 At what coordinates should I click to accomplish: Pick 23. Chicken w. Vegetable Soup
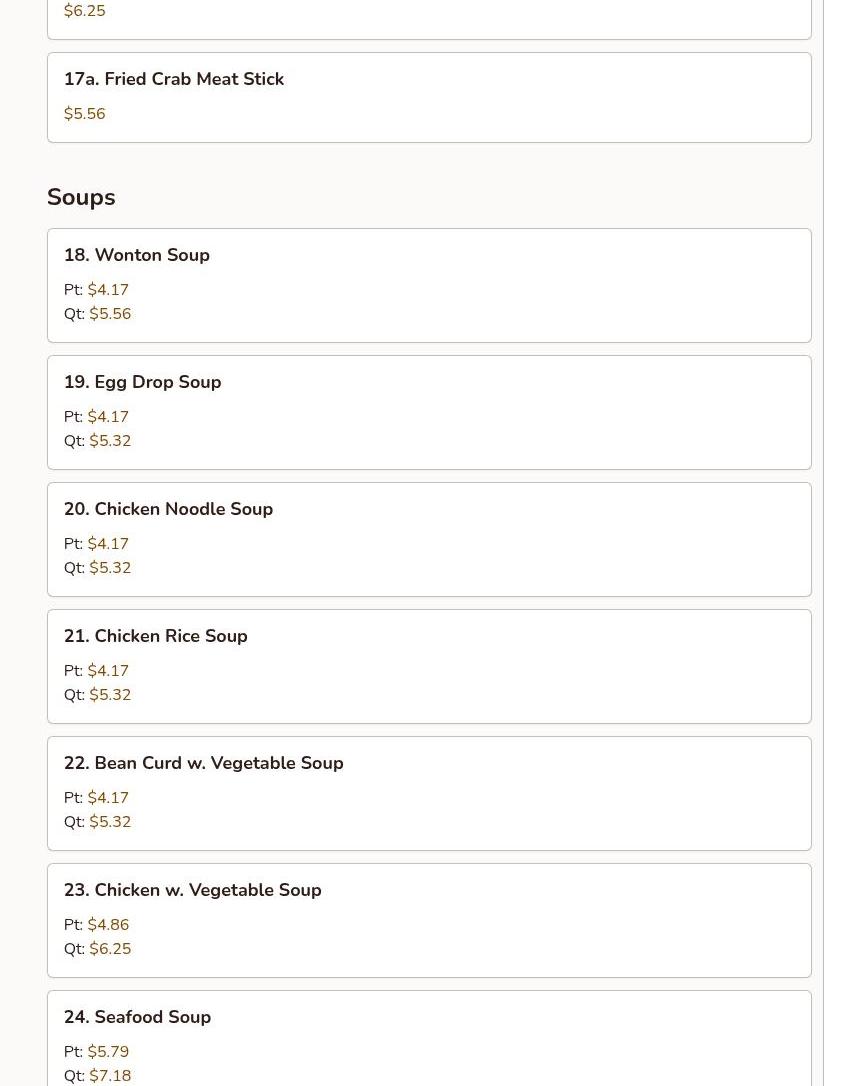(x=429, y=920)
